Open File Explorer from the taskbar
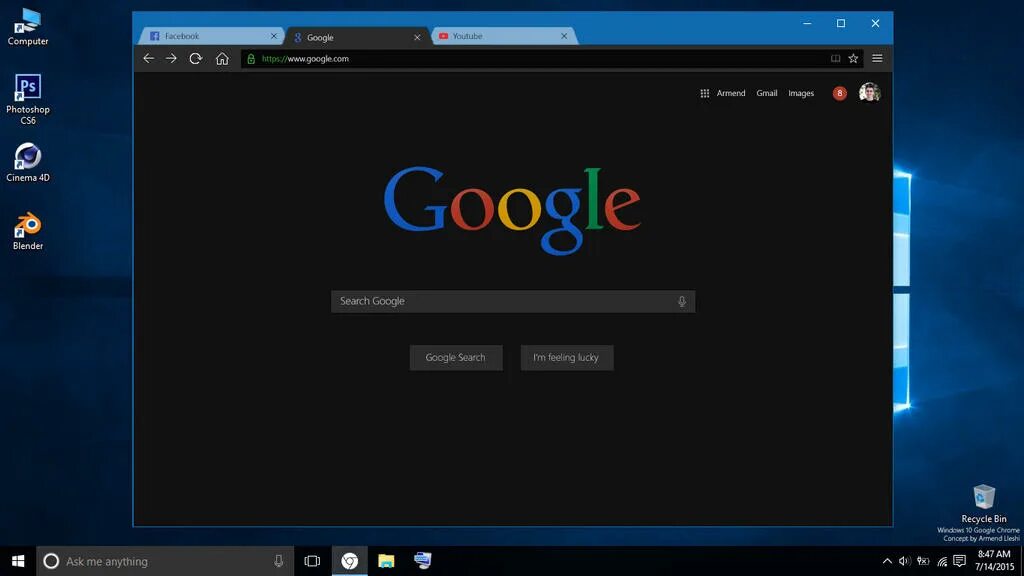 tap(386, 561)
